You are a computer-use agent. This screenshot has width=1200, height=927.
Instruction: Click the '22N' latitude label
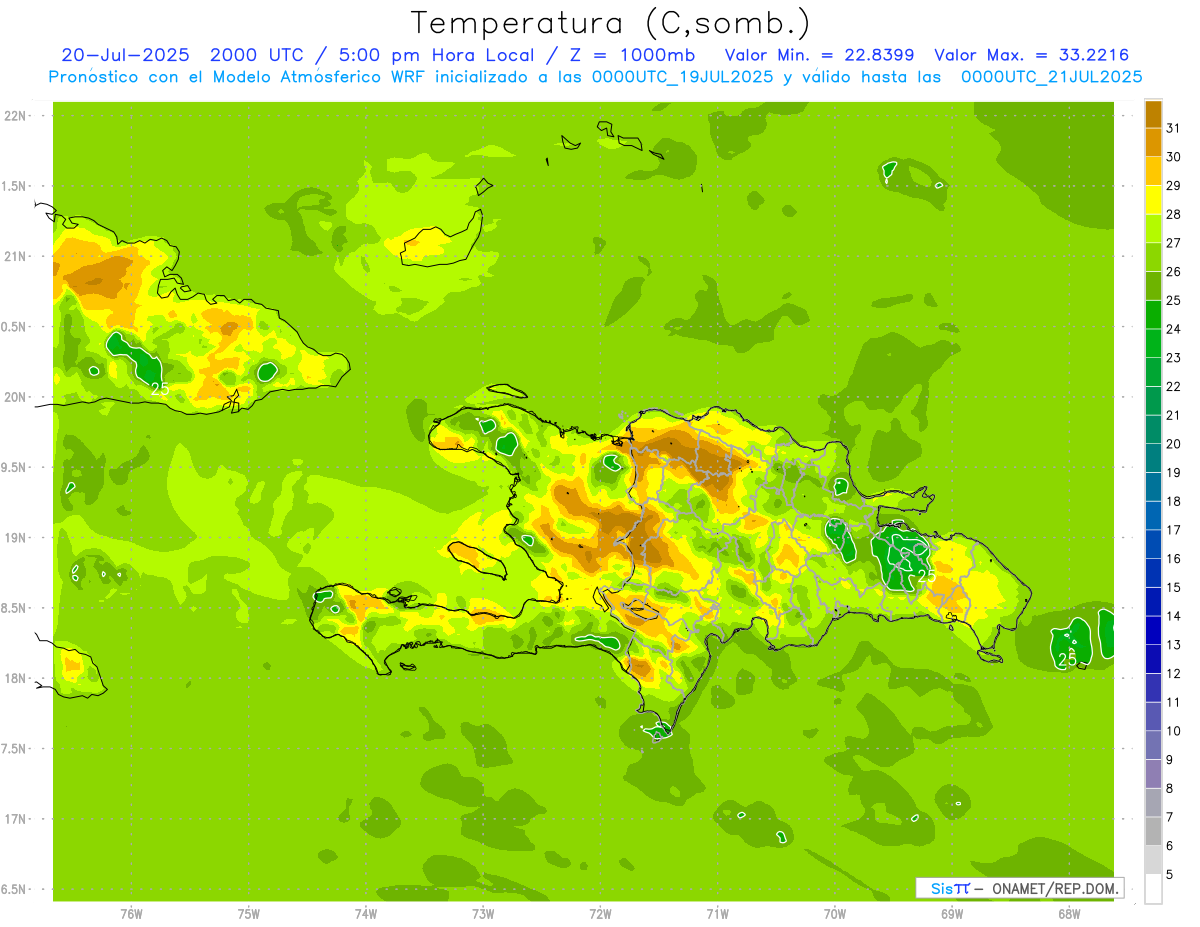click(x=16, y=115)
